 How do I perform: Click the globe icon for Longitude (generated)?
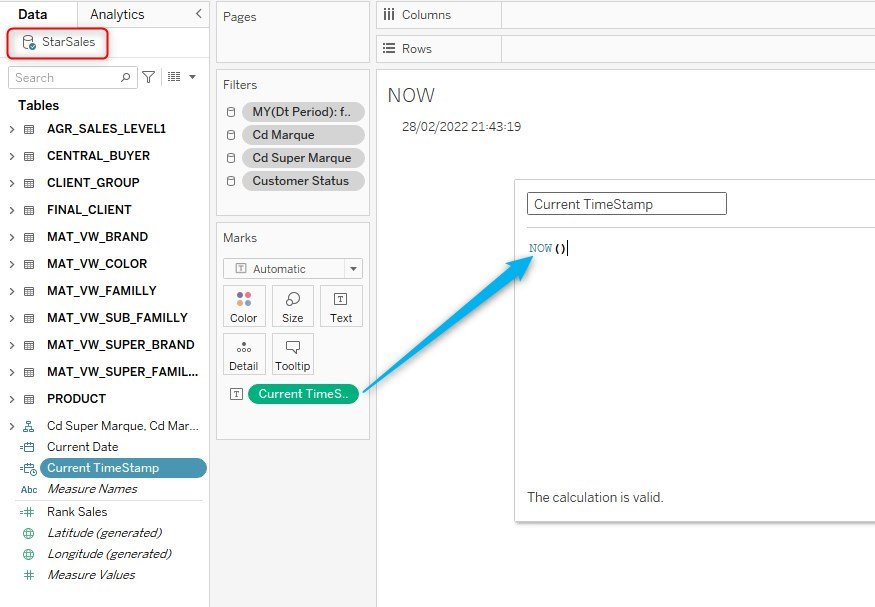[28, 555]
